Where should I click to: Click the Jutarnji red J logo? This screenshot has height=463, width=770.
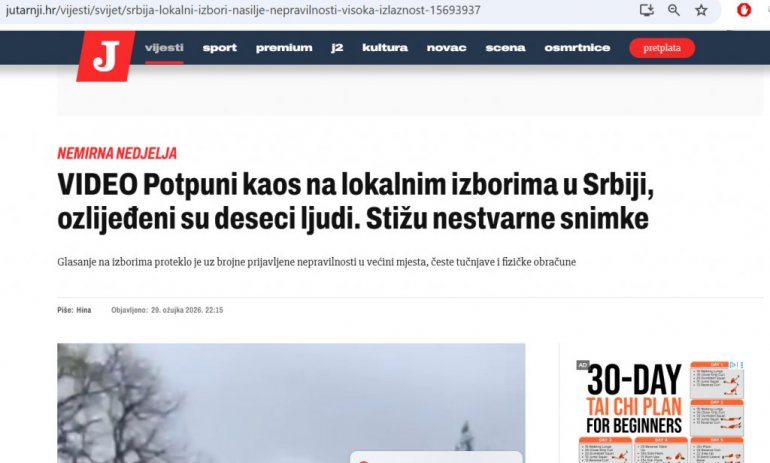[106, 55]
